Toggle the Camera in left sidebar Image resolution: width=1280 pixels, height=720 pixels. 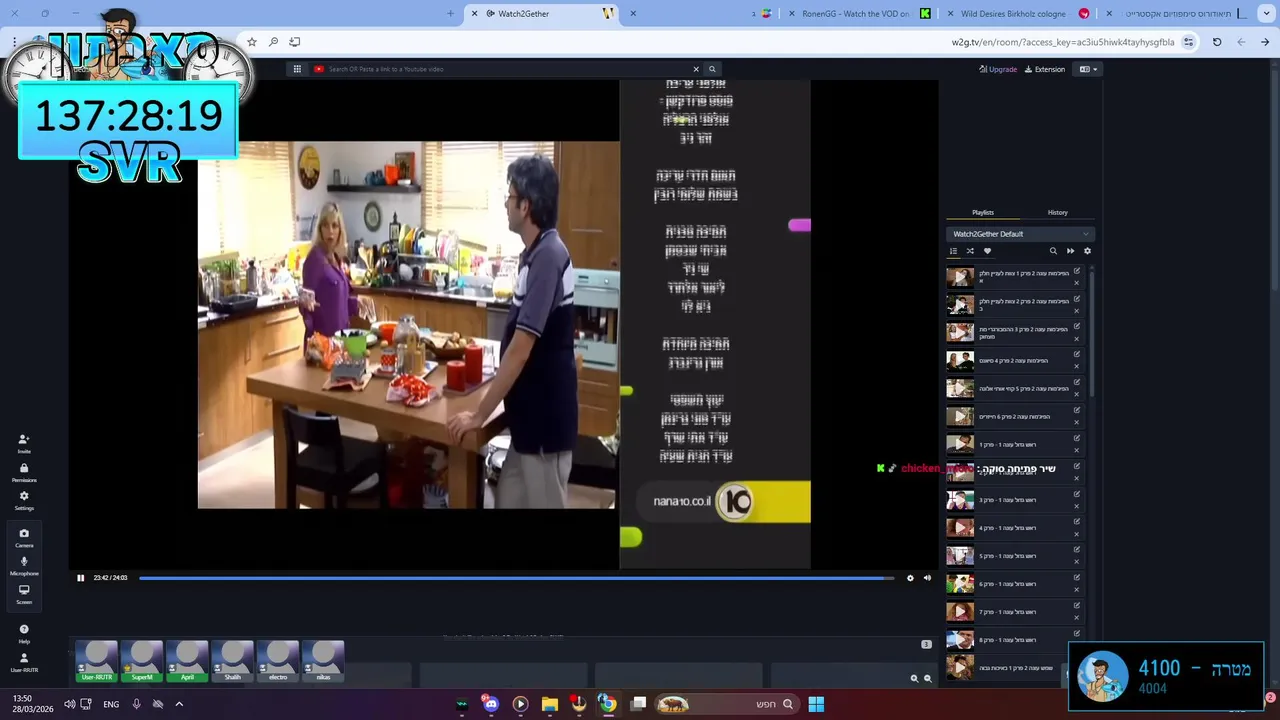click(x=24, y=537)
